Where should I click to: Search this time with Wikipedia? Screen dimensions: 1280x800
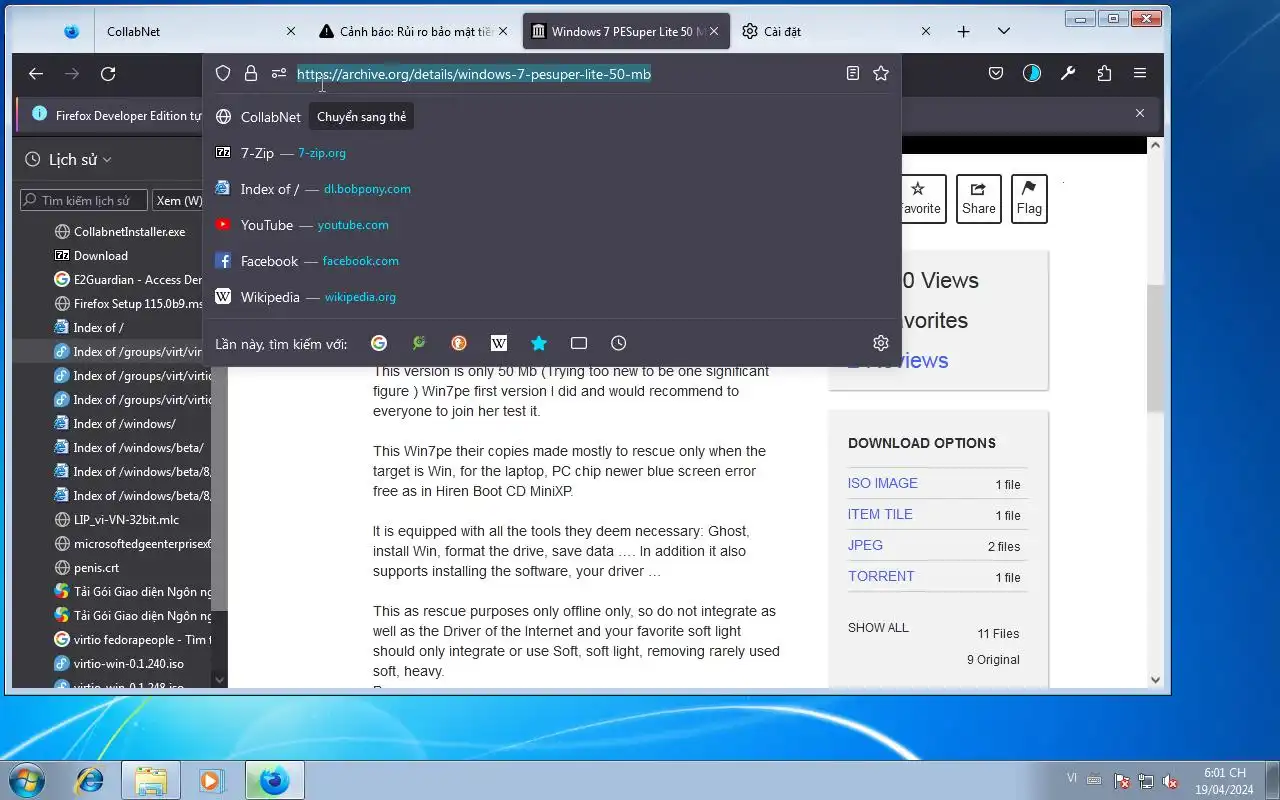[499, 343]
